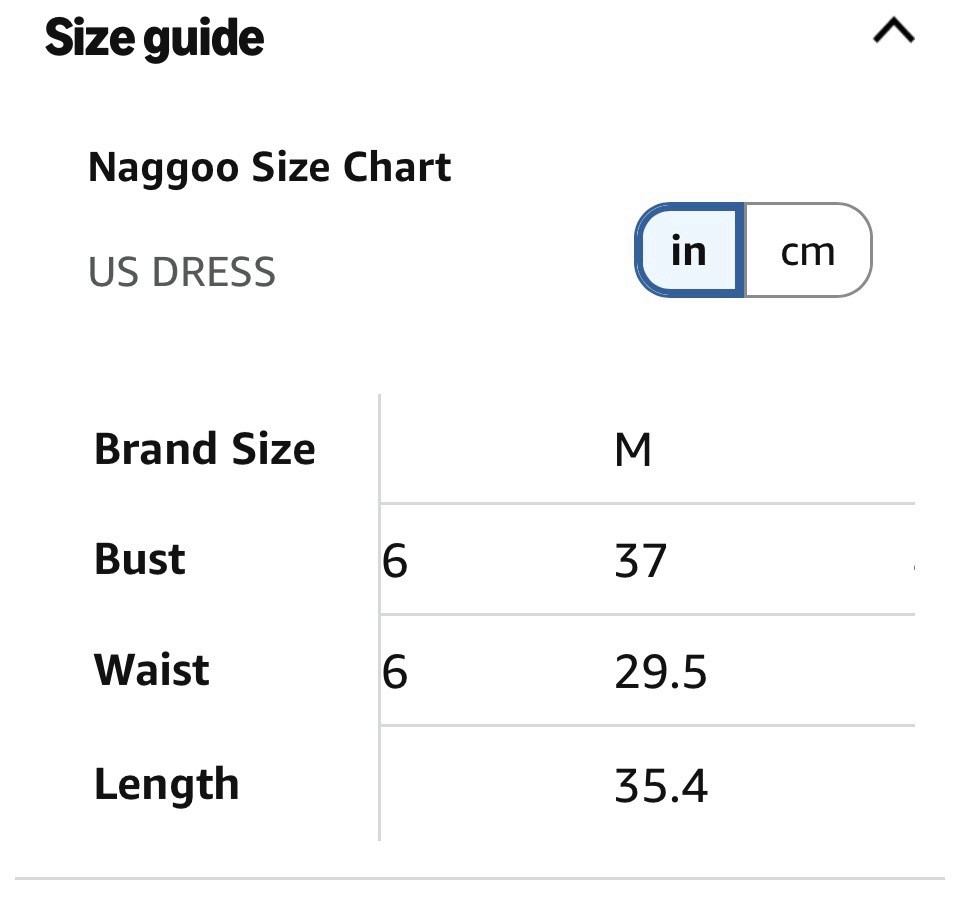960x899 pixels.
Task: Select the bust value 37
Action: point(640,560)
